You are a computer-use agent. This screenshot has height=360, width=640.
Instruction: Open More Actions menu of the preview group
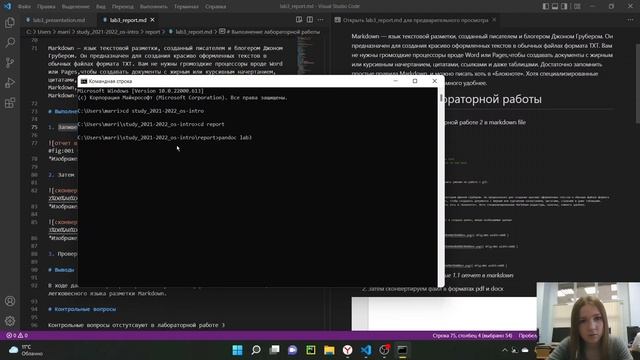pos(631,20)
